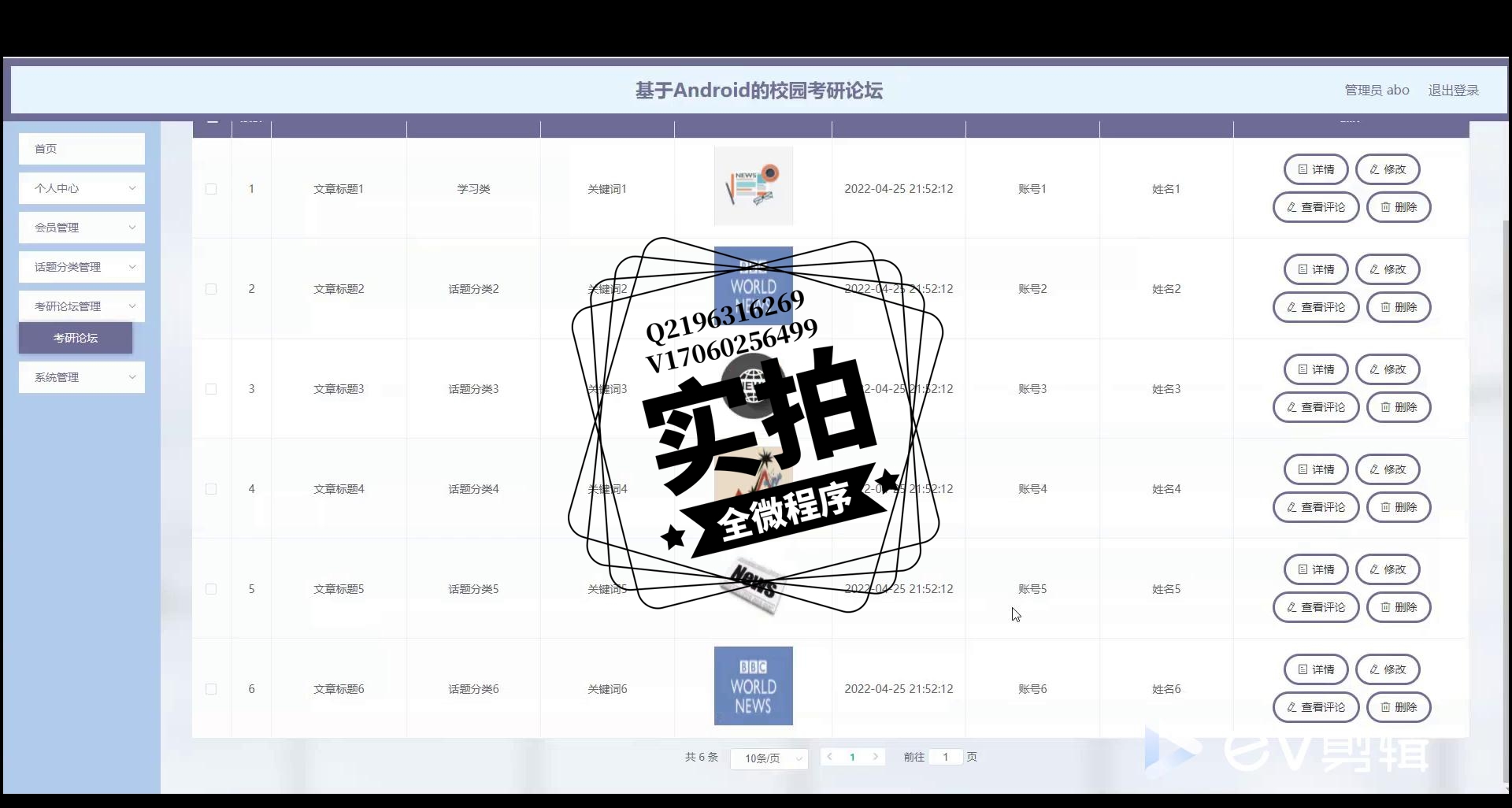Click the 话题分类5 cell
1512x808 pixels.
click(x=473, y=589)
